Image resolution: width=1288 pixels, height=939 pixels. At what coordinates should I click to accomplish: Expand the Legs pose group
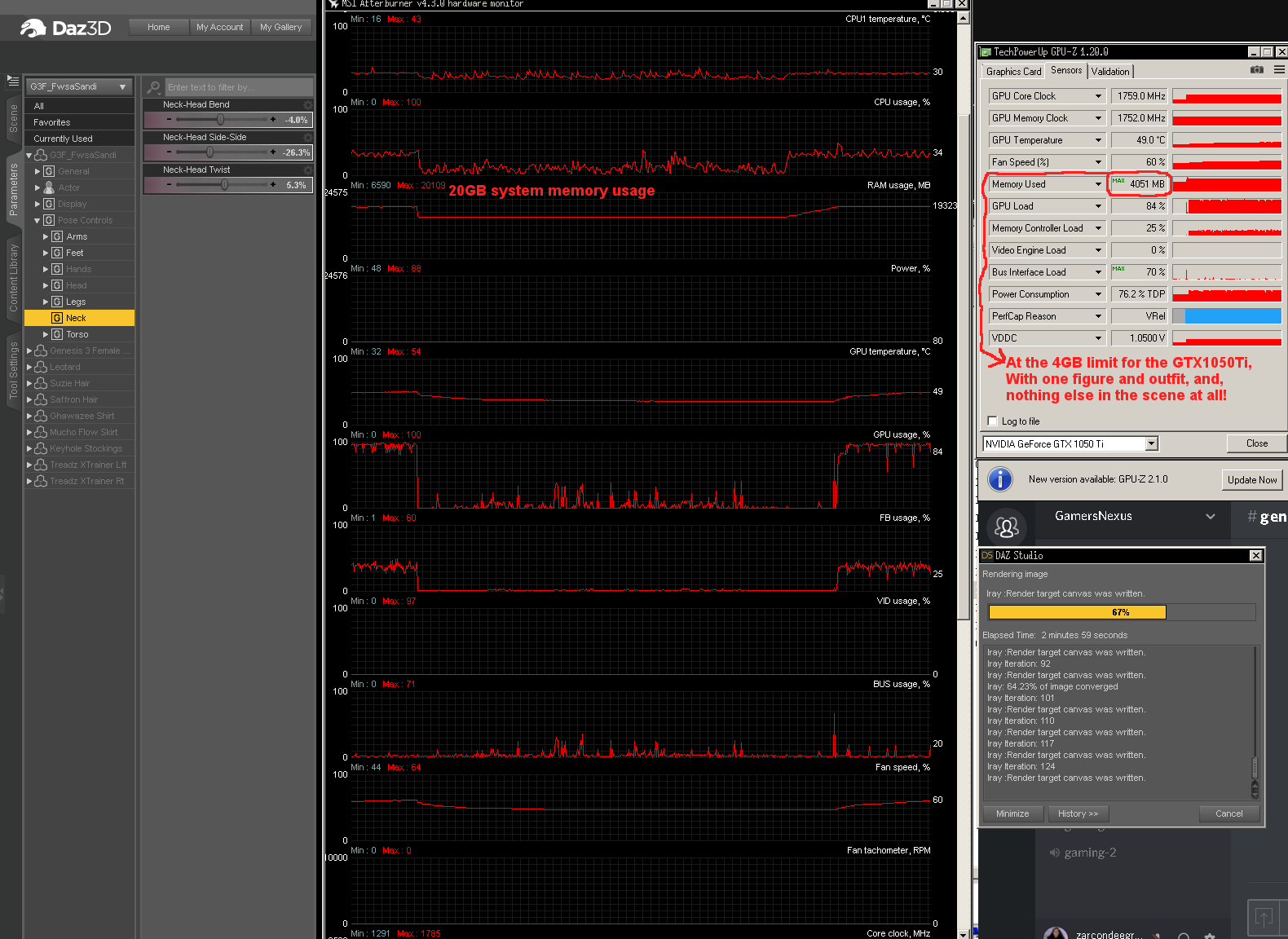46,302
